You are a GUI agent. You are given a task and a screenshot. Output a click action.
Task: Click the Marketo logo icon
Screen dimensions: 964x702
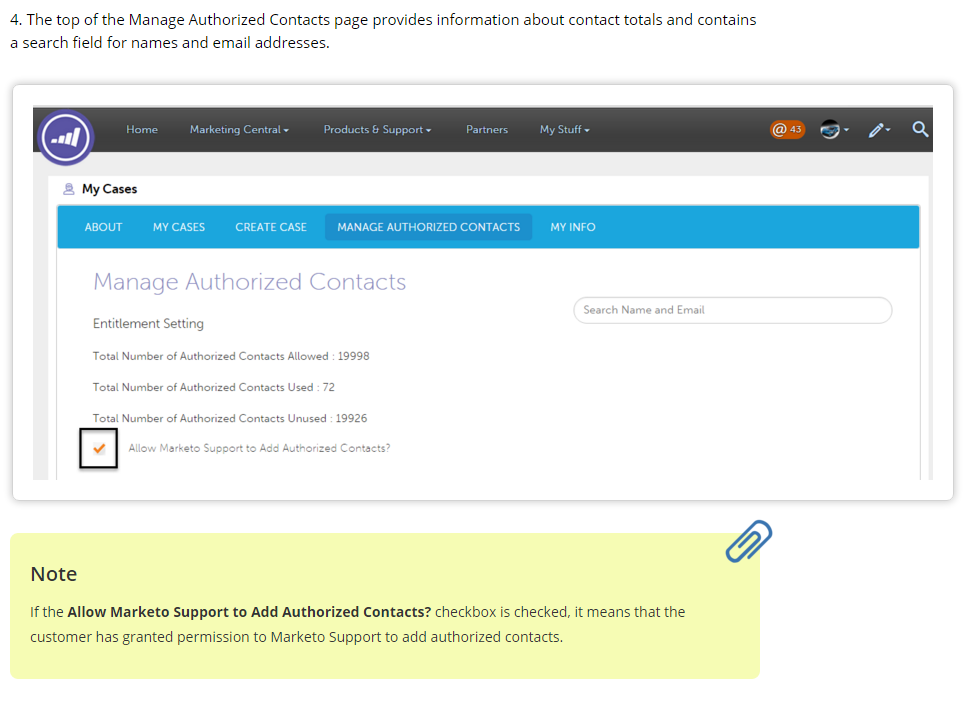[66, 137]
